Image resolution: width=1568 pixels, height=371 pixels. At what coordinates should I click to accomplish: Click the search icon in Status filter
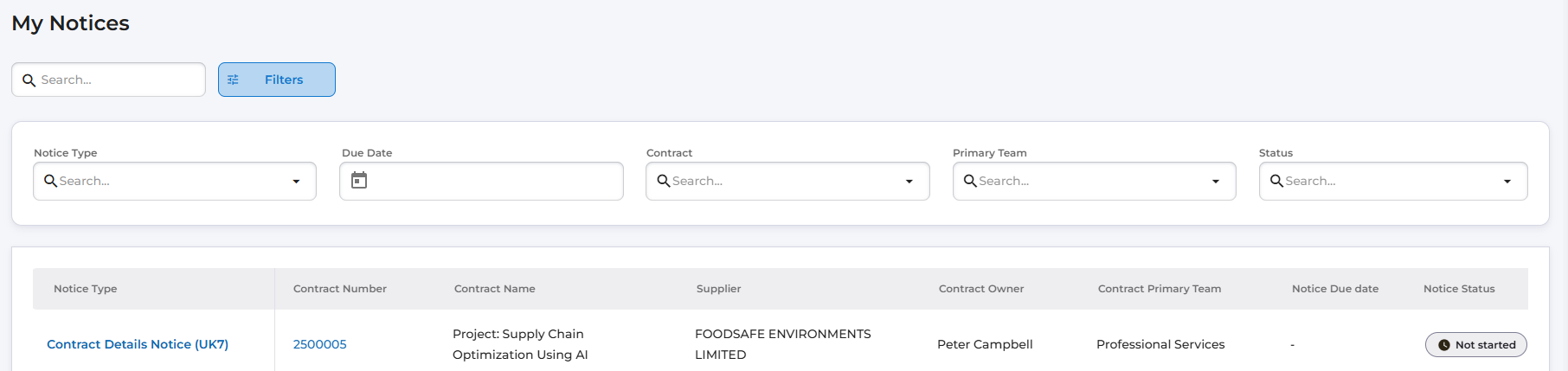1276,181
